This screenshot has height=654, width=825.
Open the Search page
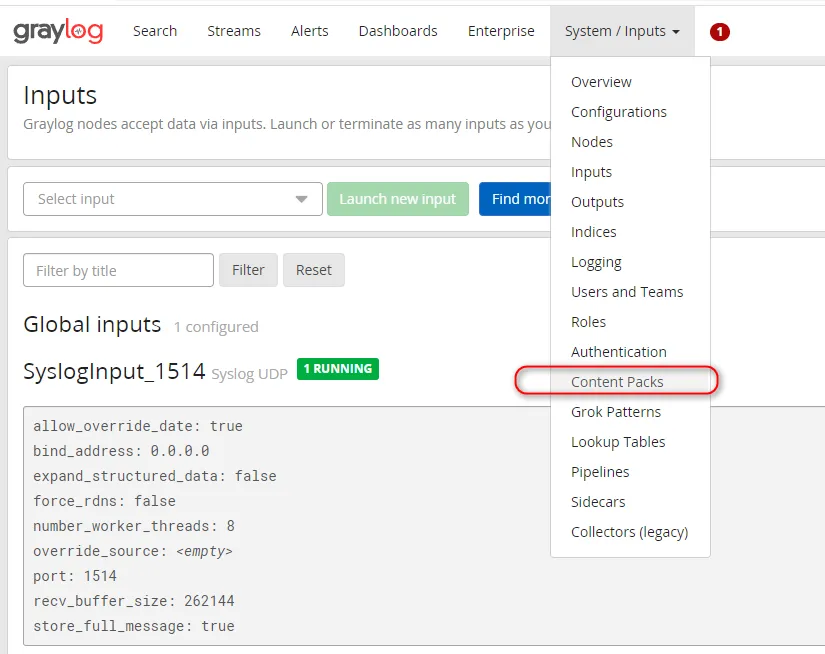(155, 31)
